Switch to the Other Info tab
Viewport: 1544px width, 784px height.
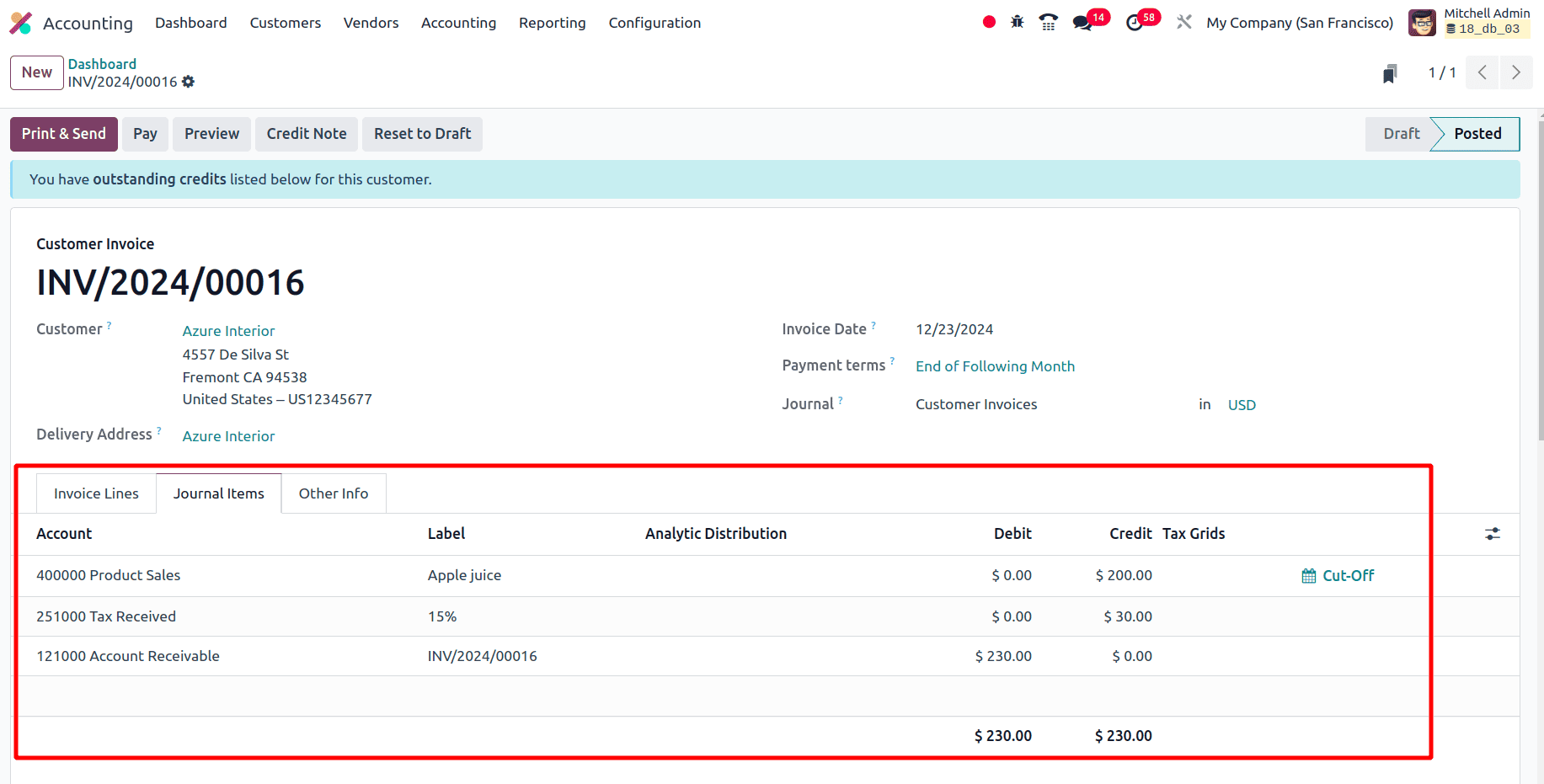click(334, 493)
